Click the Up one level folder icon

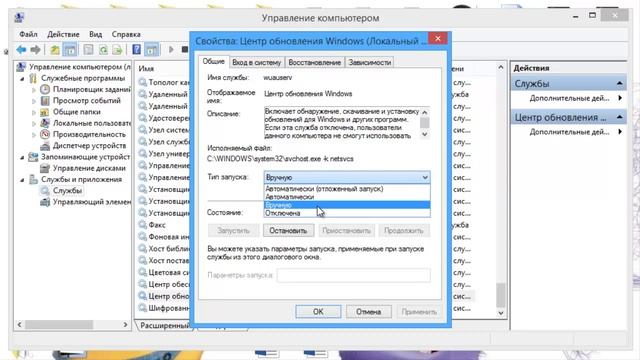pyautogui.click(x=55, y=50)
